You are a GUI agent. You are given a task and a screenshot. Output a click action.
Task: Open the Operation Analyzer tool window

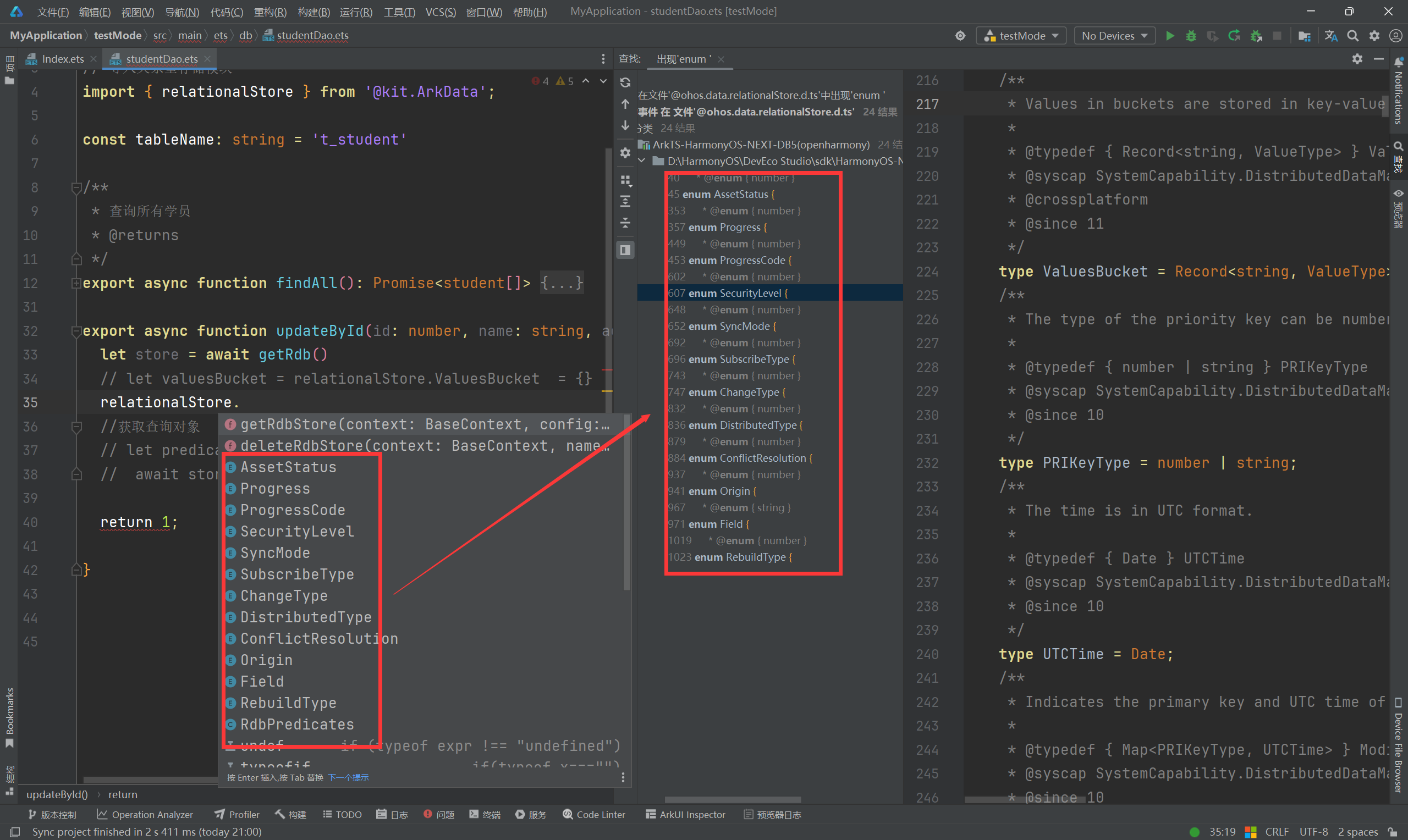(x=144, y=815)
